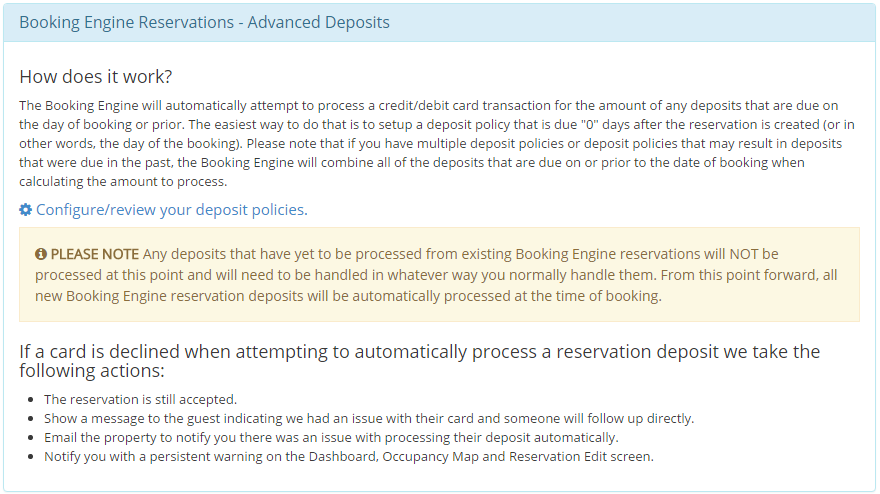Click the "How does it work?" heading
Viewport: 880px width, 494px height.
coord(96,77)
